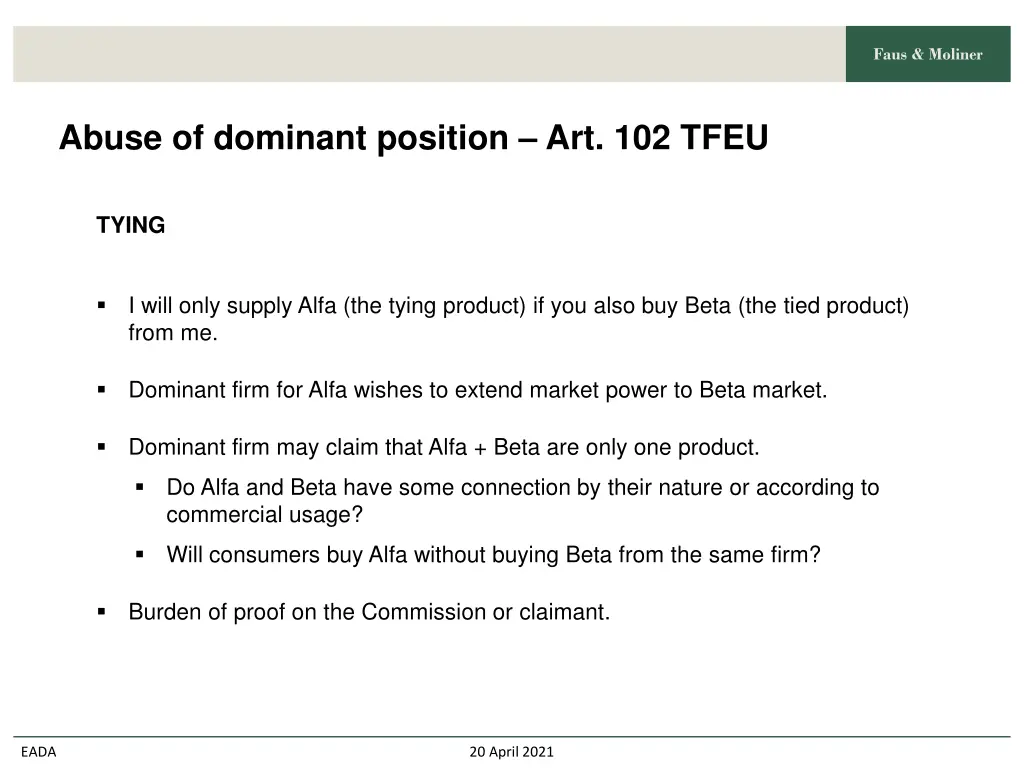Click the bullet marker before 'I will only supply Alfa'

[101, 305]
